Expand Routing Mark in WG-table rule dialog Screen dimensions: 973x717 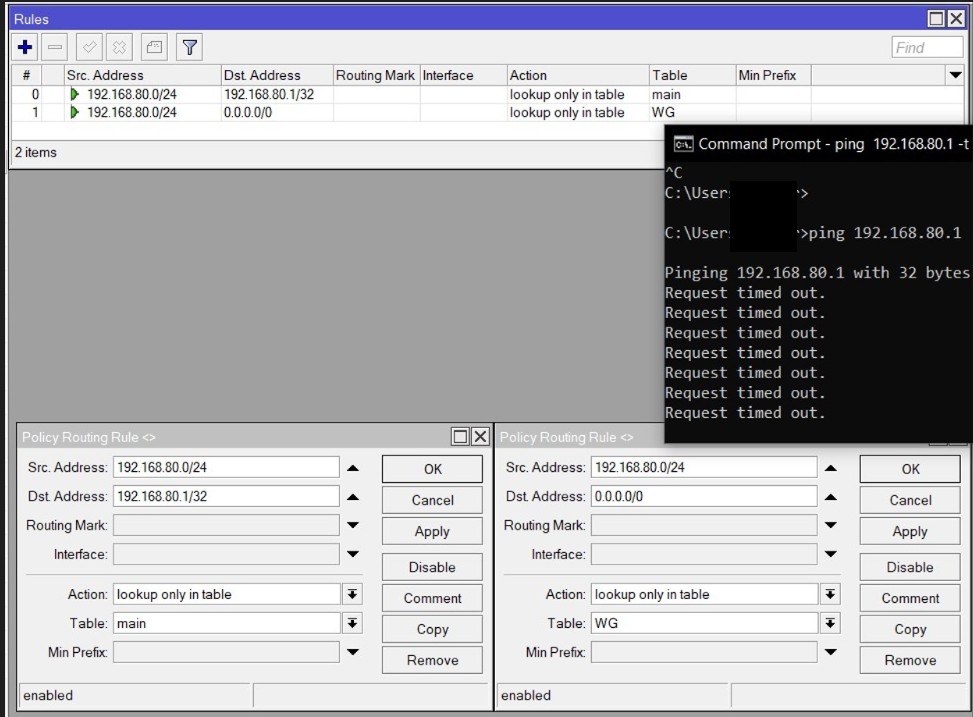(831, 525)
